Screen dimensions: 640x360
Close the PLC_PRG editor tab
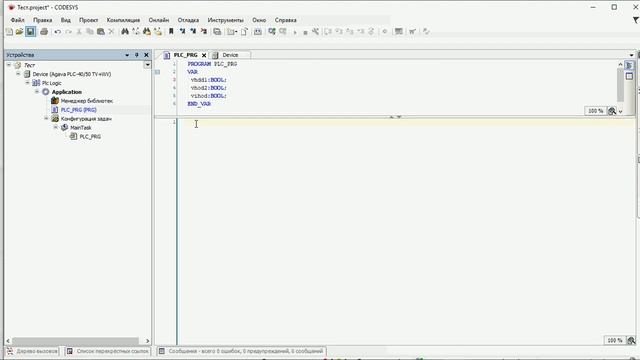204,55
